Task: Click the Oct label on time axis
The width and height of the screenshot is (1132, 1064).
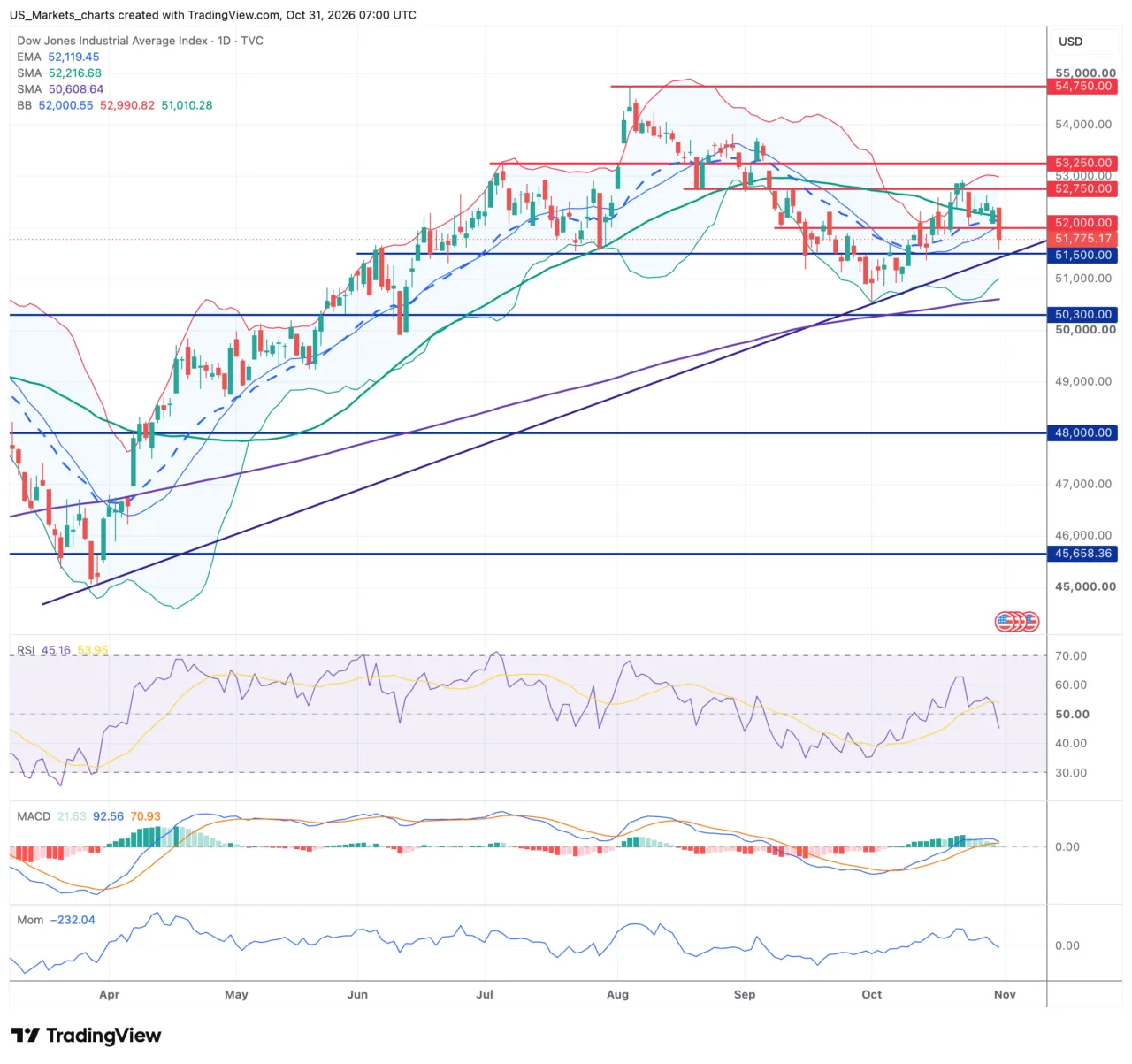Action: click(872, 994)
